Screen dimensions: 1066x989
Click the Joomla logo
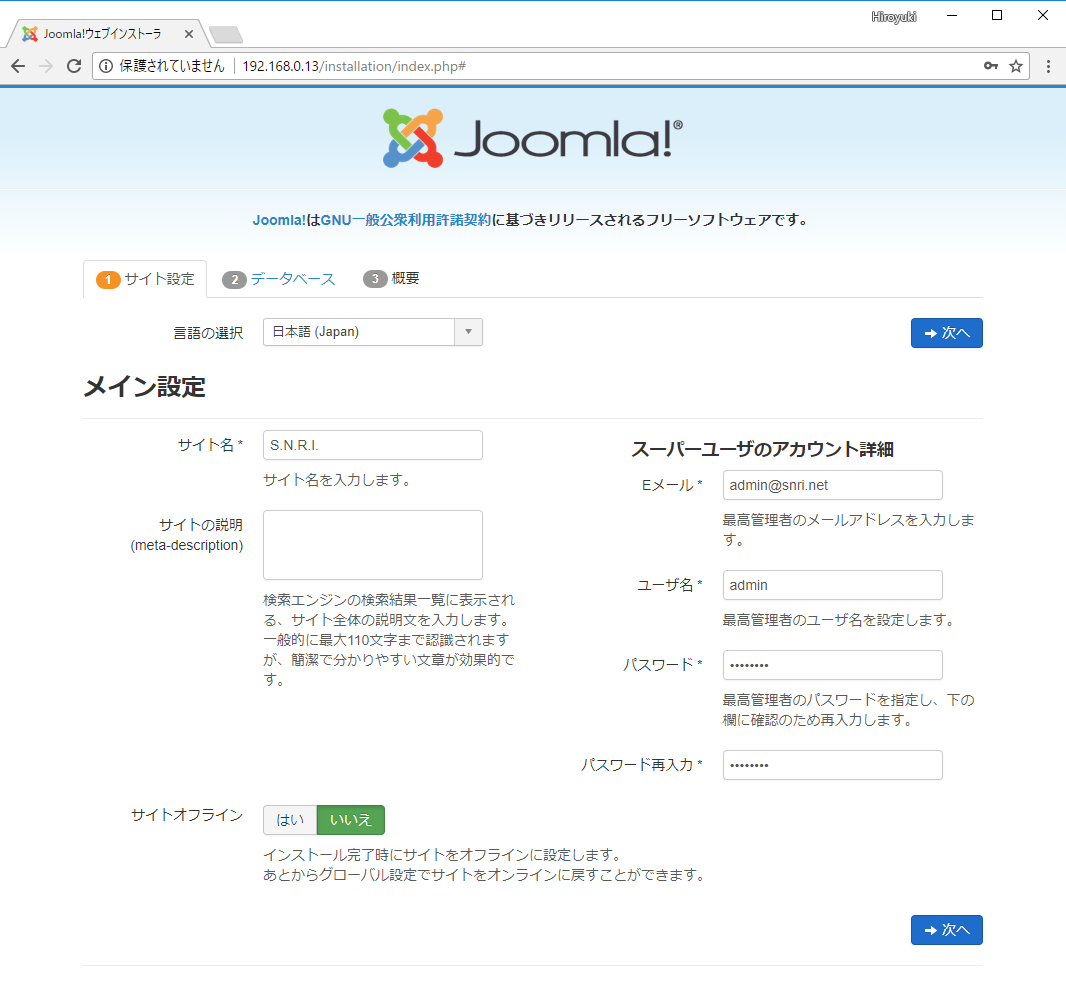pos(532,139)
